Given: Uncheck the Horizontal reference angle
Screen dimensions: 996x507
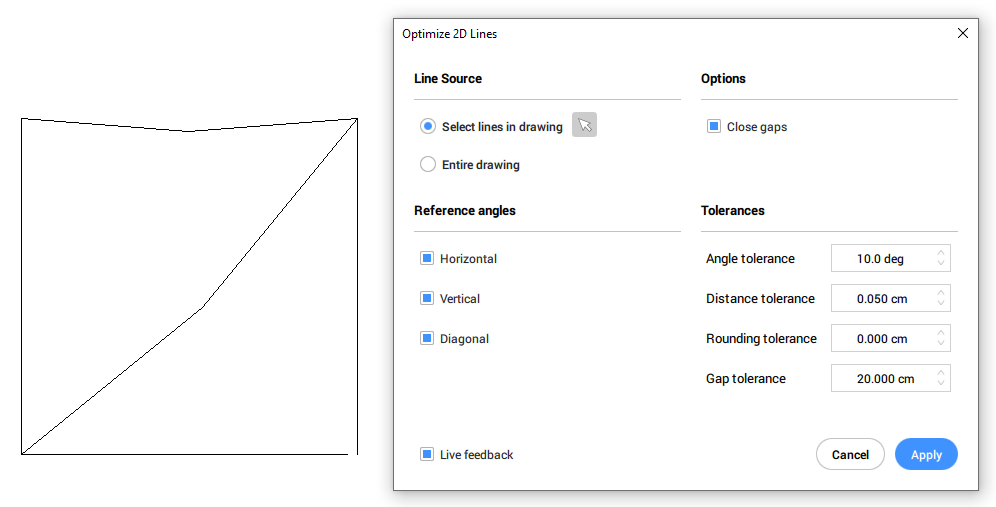Looking at the screenshot, I should point(427,259).
